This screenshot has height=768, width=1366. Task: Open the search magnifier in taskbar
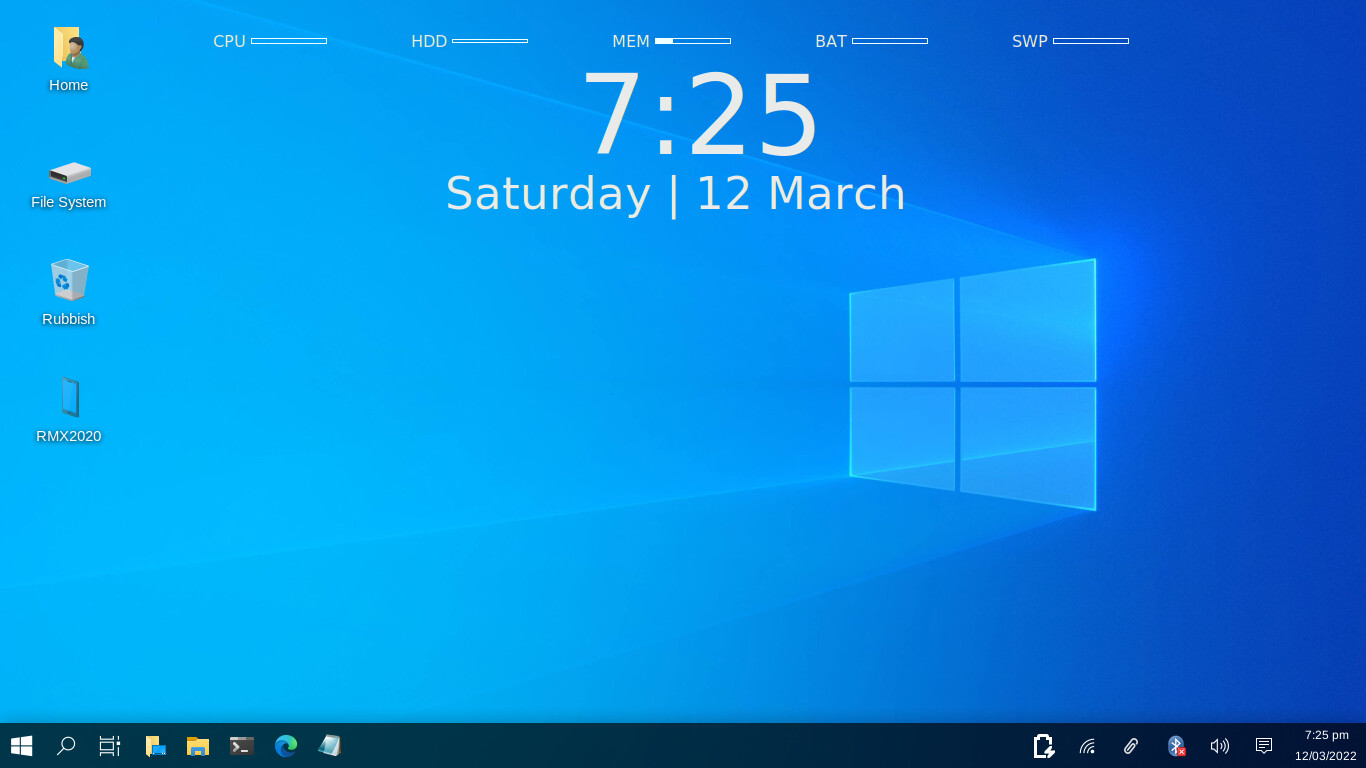66,746
